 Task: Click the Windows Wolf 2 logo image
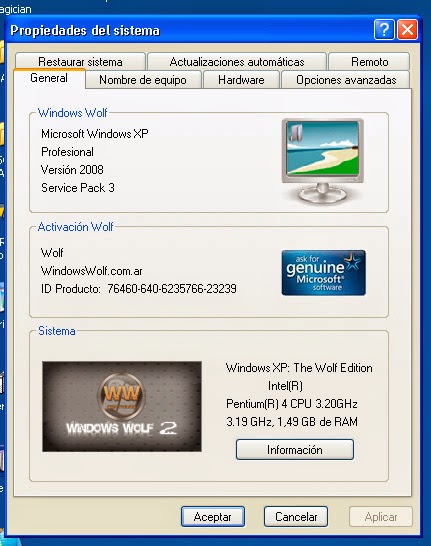pyautogui.click(x=122, y=406)
